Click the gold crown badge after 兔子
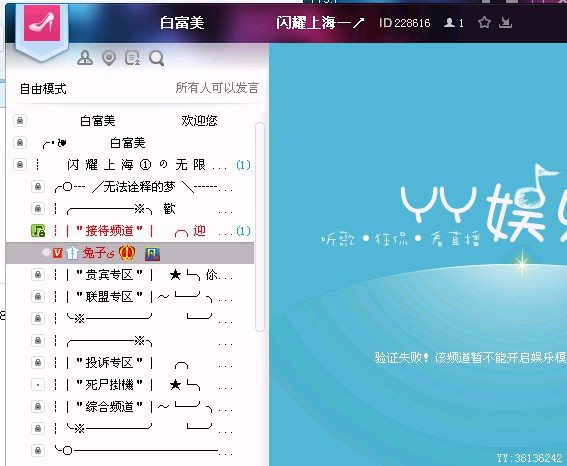This screenshot has width=567, height=466. 127,252
